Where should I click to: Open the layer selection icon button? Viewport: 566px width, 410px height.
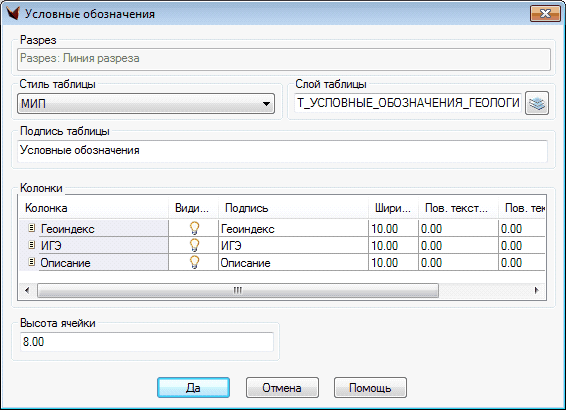[537, 103]
